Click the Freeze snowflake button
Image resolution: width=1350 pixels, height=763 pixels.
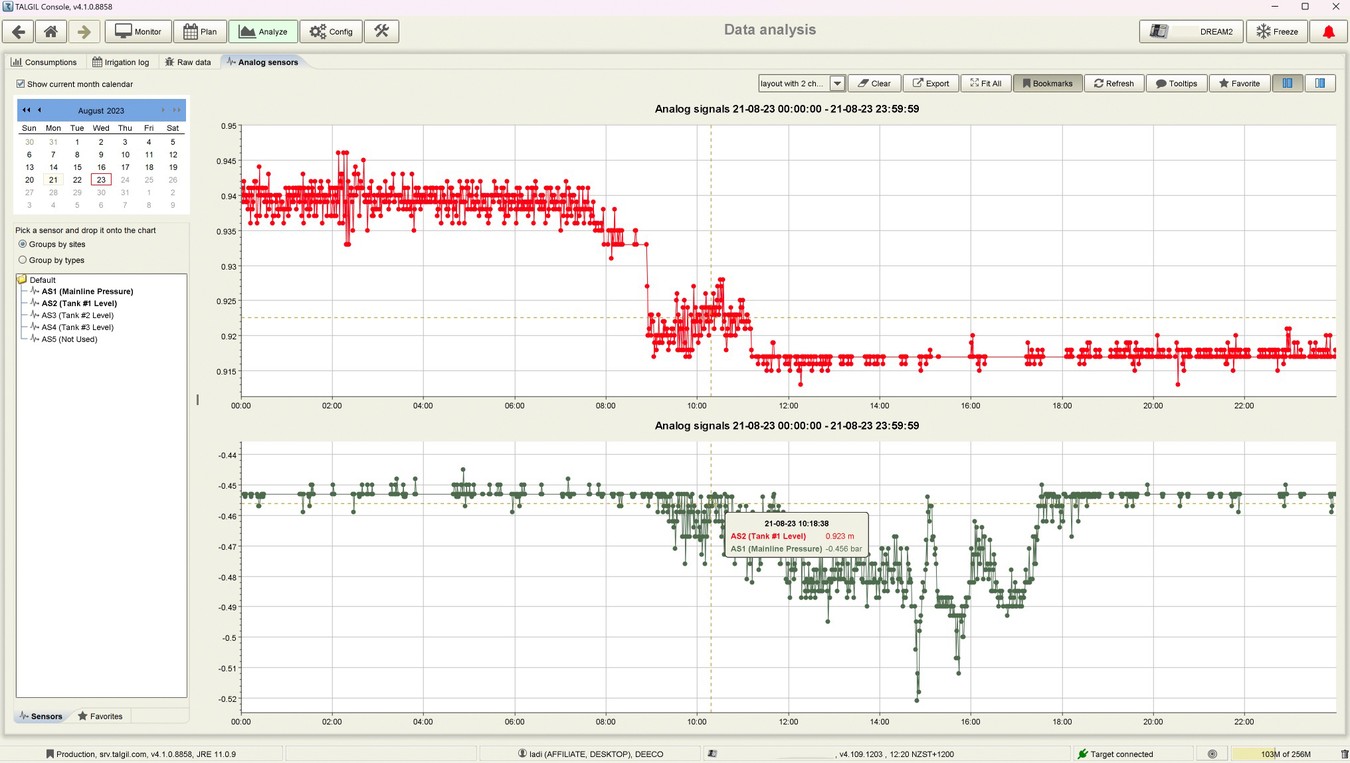click(x=1277, y=31)
